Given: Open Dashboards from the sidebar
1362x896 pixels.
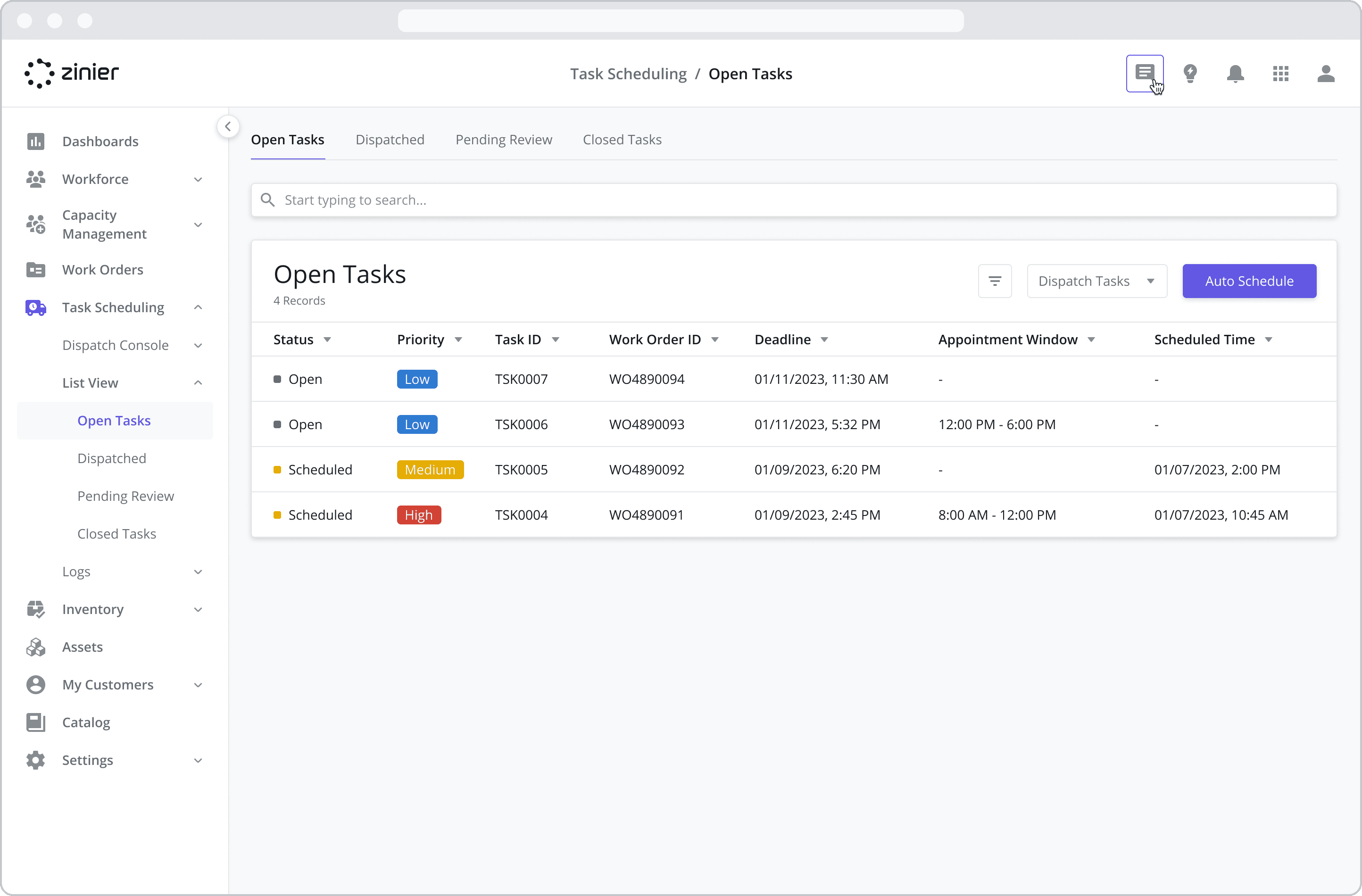Looking at the screenshot, I should point(100,141).
